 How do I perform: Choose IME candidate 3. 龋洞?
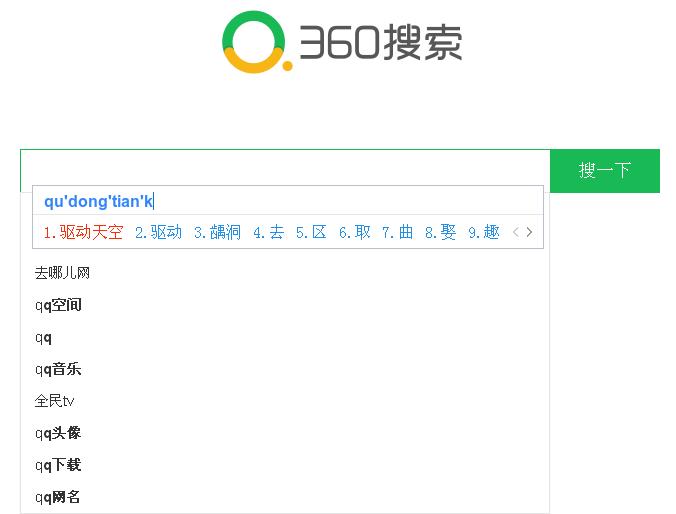click(217, 232)
